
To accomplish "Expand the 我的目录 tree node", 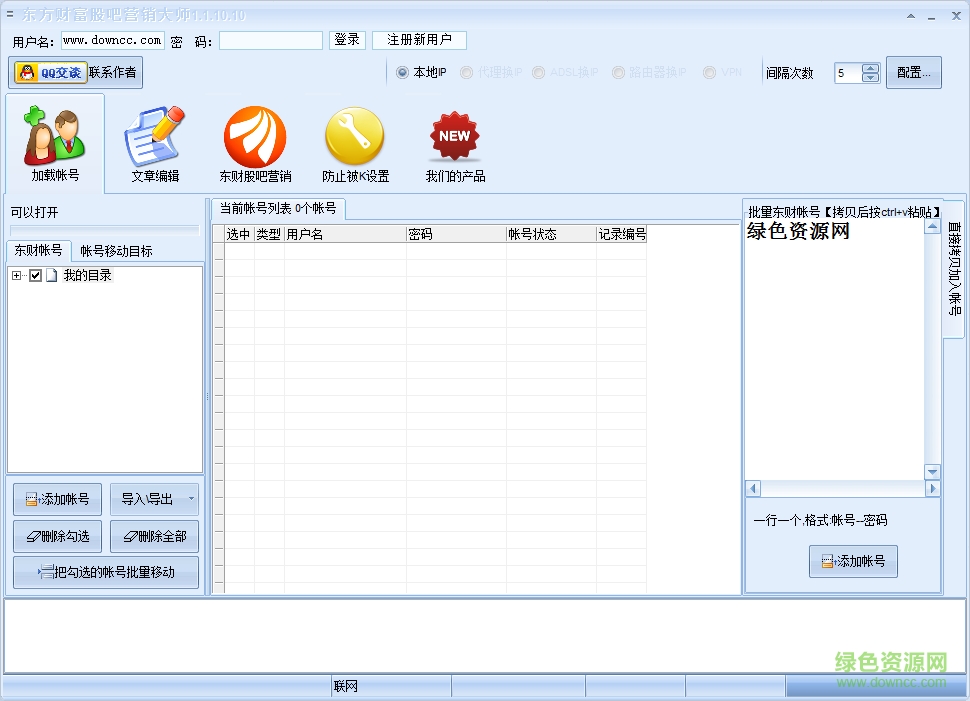I will click(15, 274).
